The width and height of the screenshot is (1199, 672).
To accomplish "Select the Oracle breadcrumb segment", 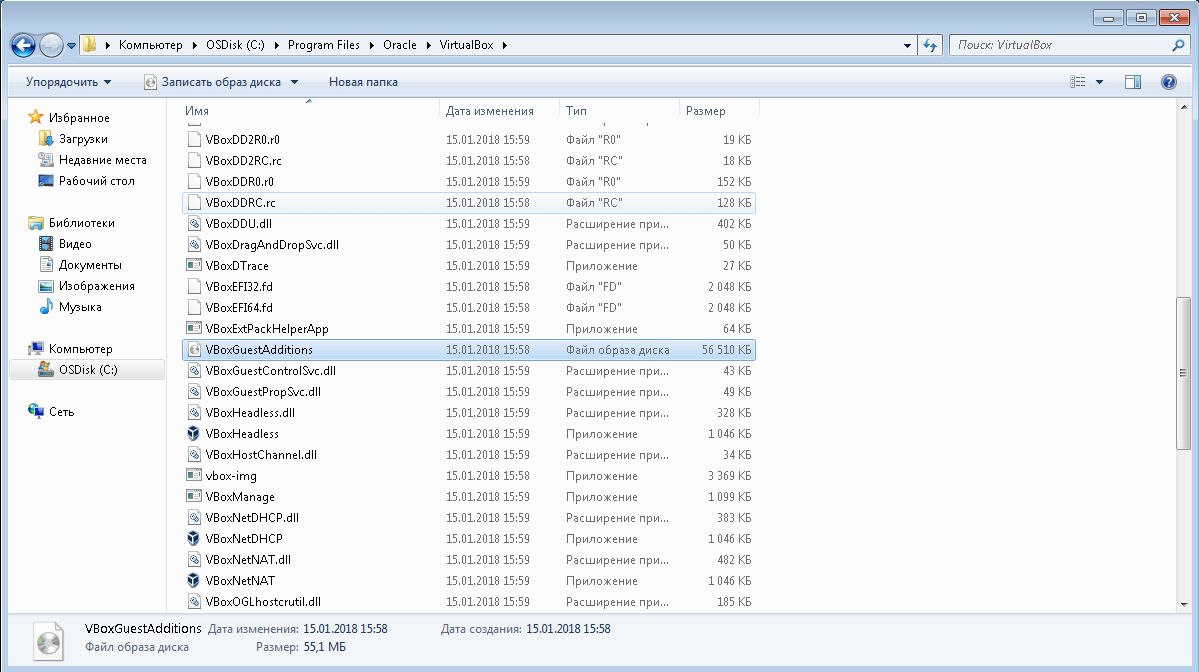I will point(400,45).
